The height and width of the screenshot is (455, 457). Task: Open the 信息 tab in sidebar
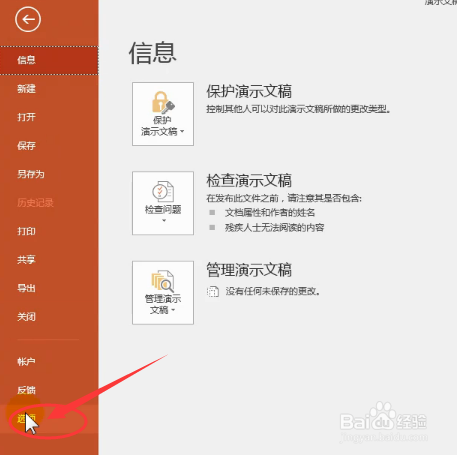click(x=49, y=60)
